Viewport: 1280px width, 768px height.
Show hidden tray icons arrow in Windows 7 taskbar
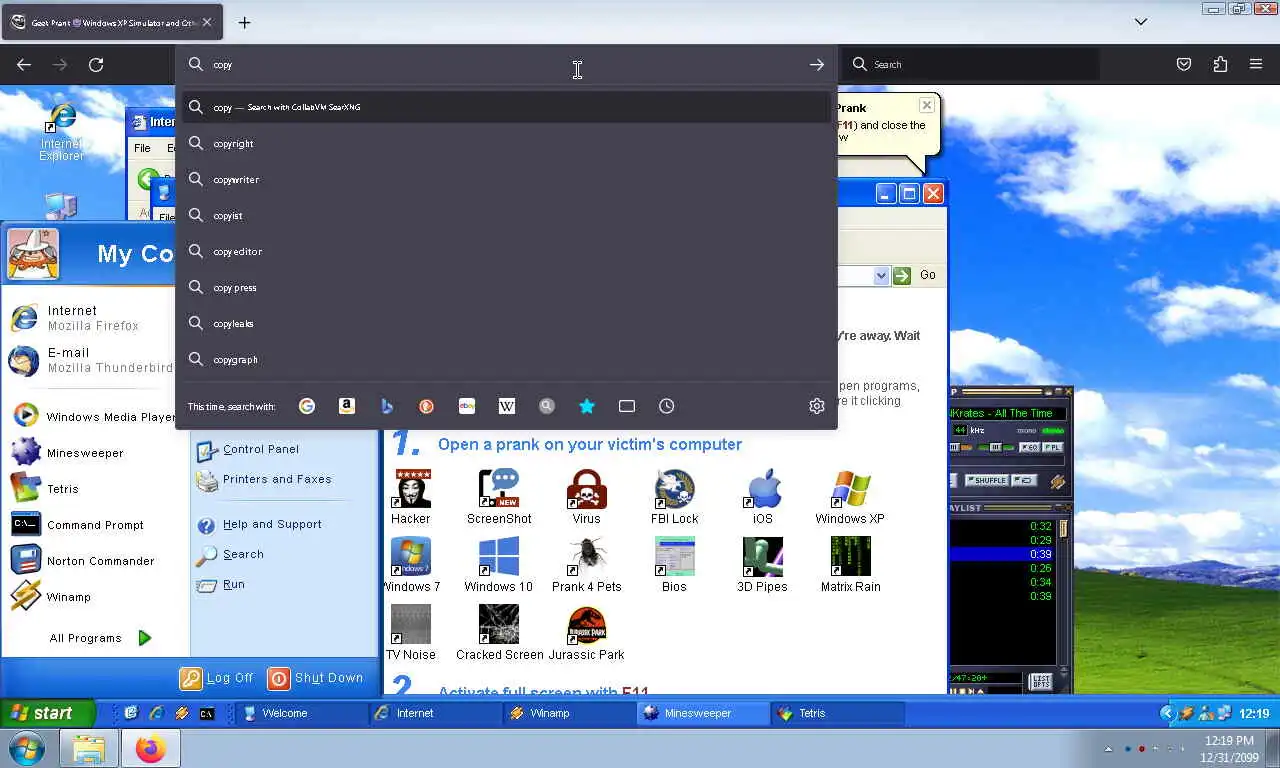tap(1108, 749)
